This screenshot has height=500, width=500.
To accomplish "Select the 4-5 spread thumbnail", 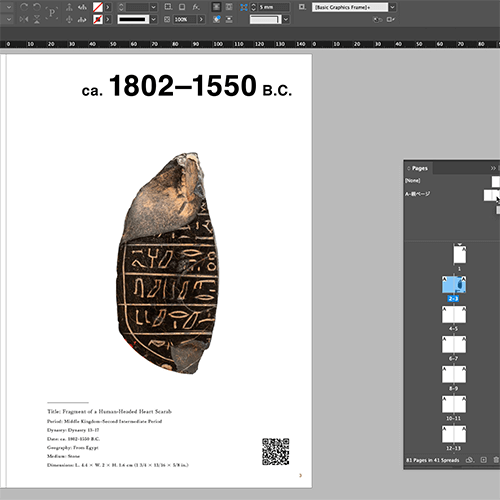I will click(454, 315).
